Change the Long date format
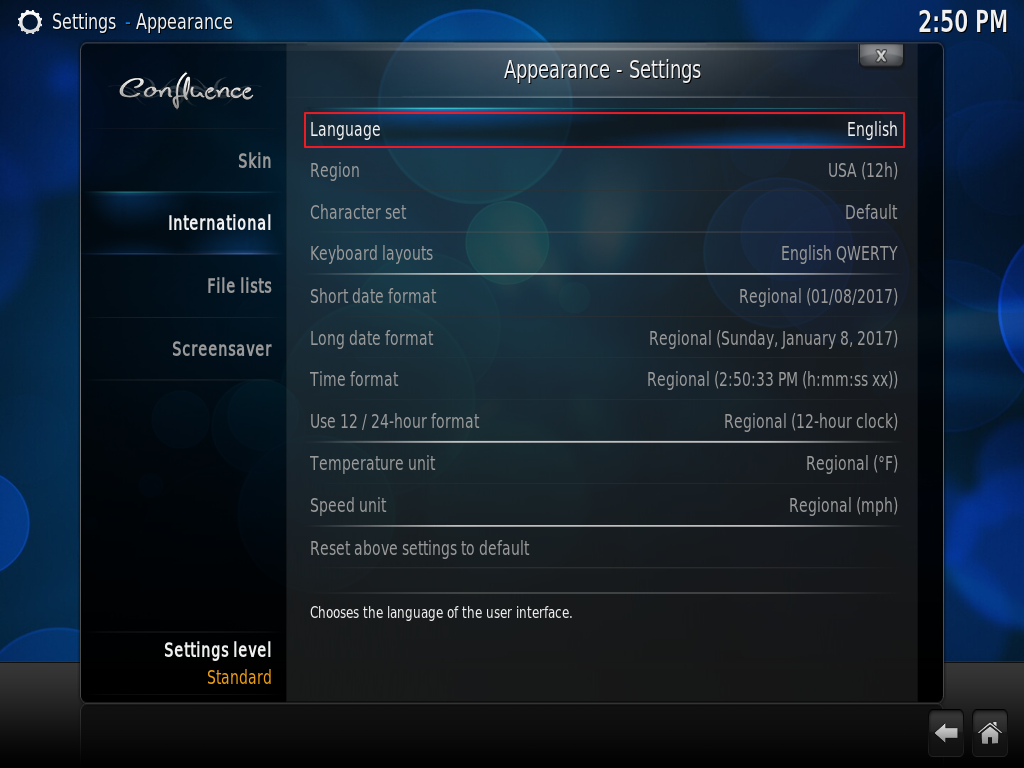The image size is (1024, 768). 604,338
